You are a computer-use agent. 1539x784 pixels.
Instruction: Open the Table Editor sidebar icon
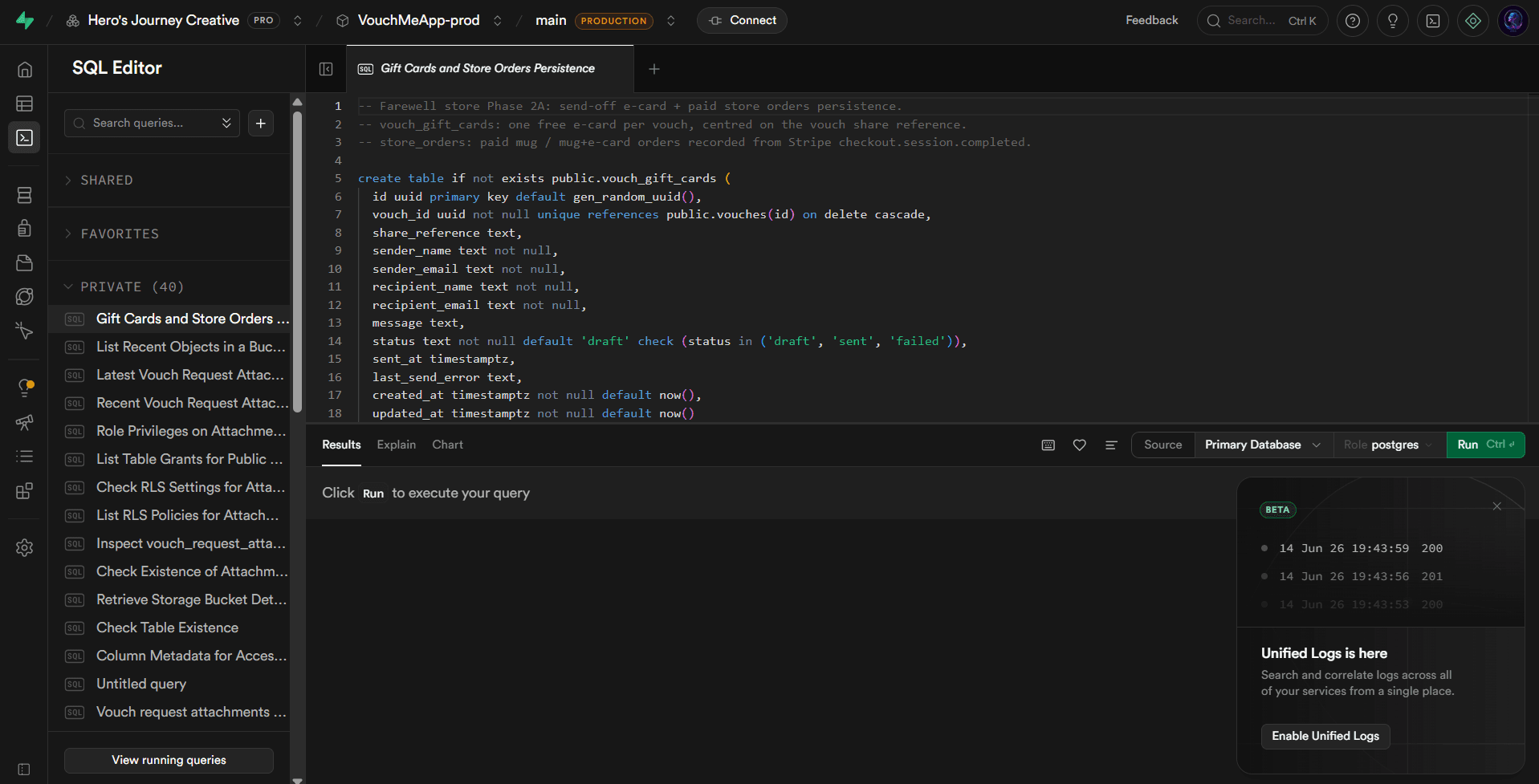[25, 104]
